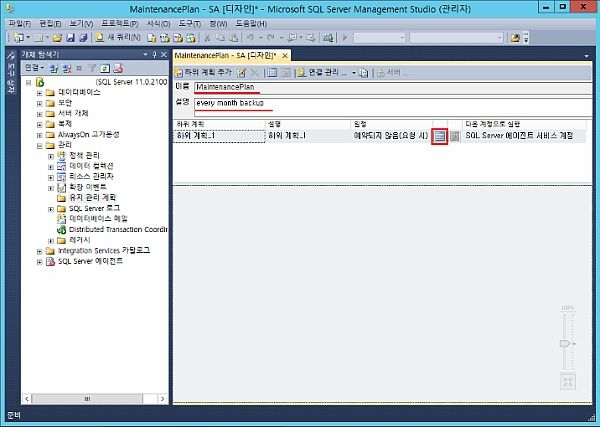
Task: Click the Refresh icon in Object Explorer
Action: point(104,68)
